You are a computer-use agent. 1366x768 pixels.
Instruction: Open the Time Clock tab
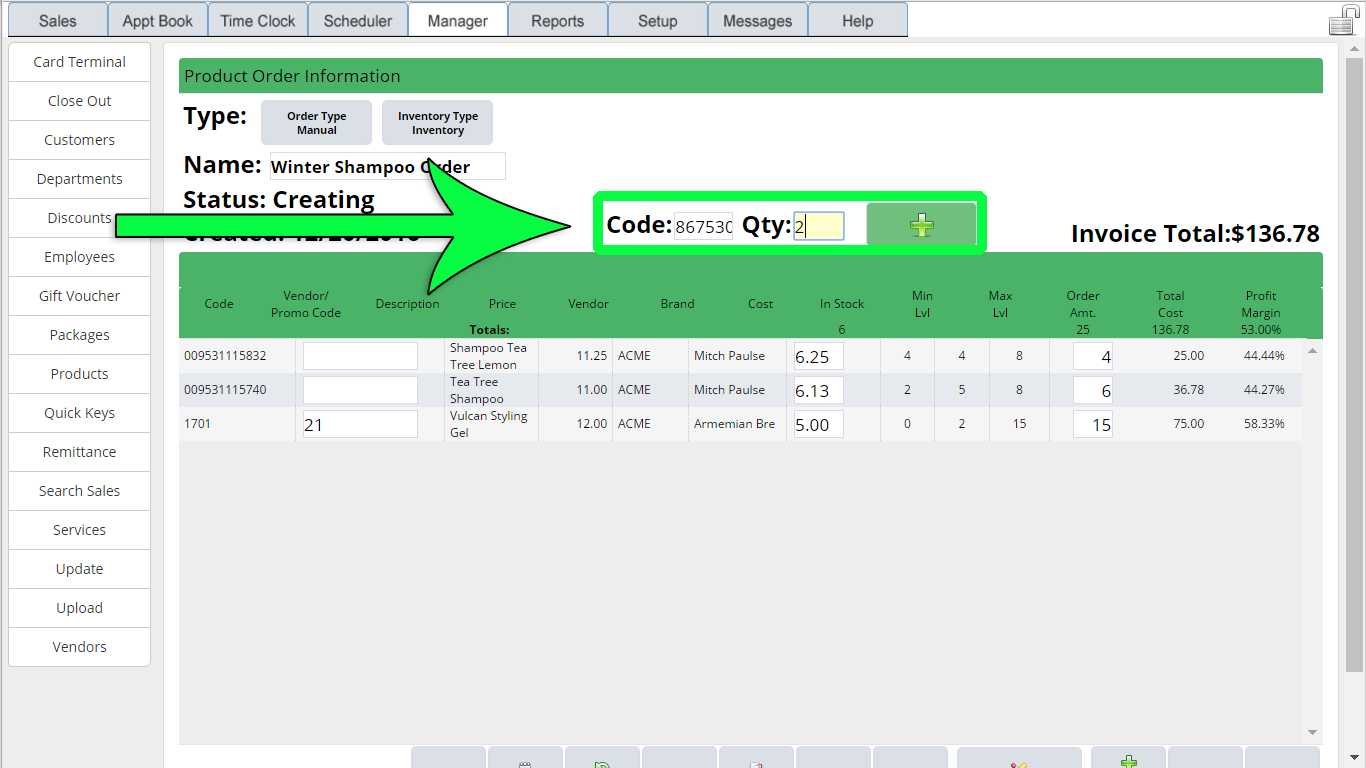[x=258, y=21]
